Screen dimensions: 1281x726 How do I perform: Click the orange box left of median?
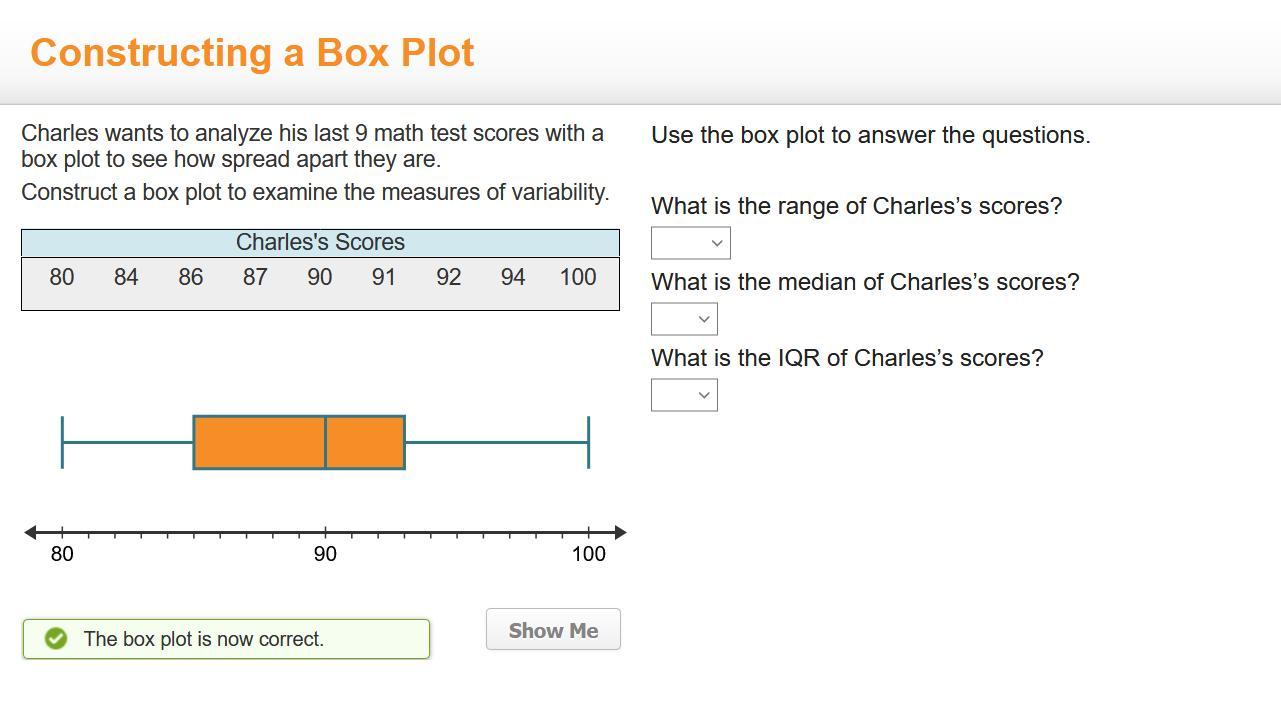point(259,442)
